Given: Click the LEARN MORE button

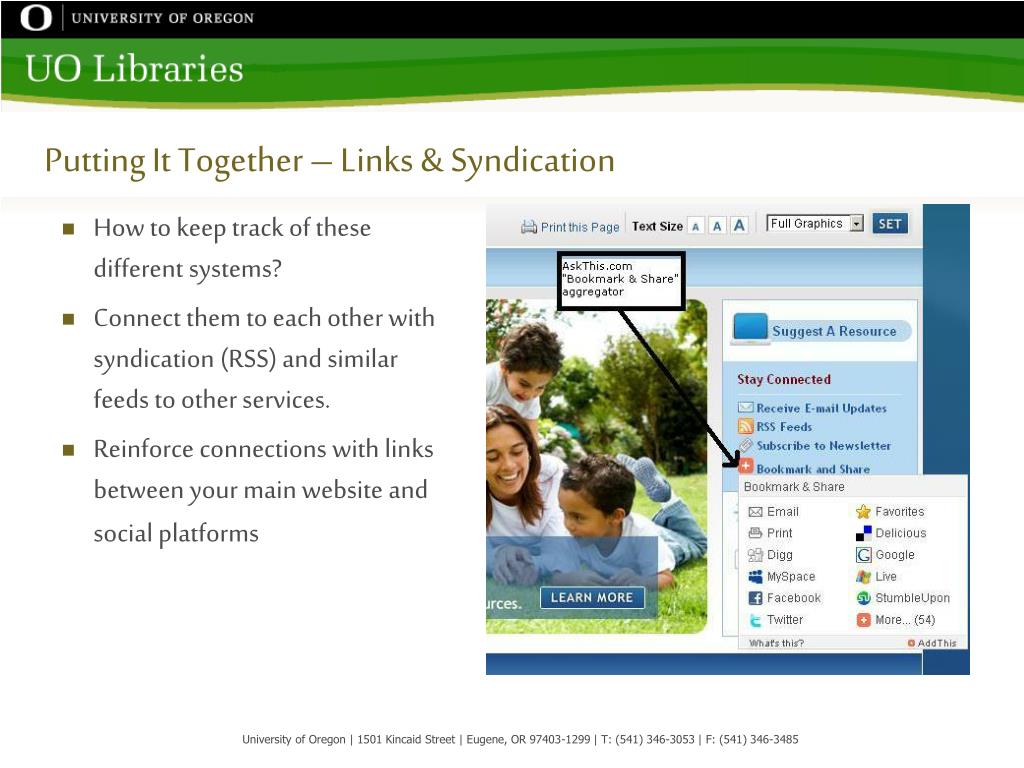Looking at the screenshot, I should coord(592,598).
